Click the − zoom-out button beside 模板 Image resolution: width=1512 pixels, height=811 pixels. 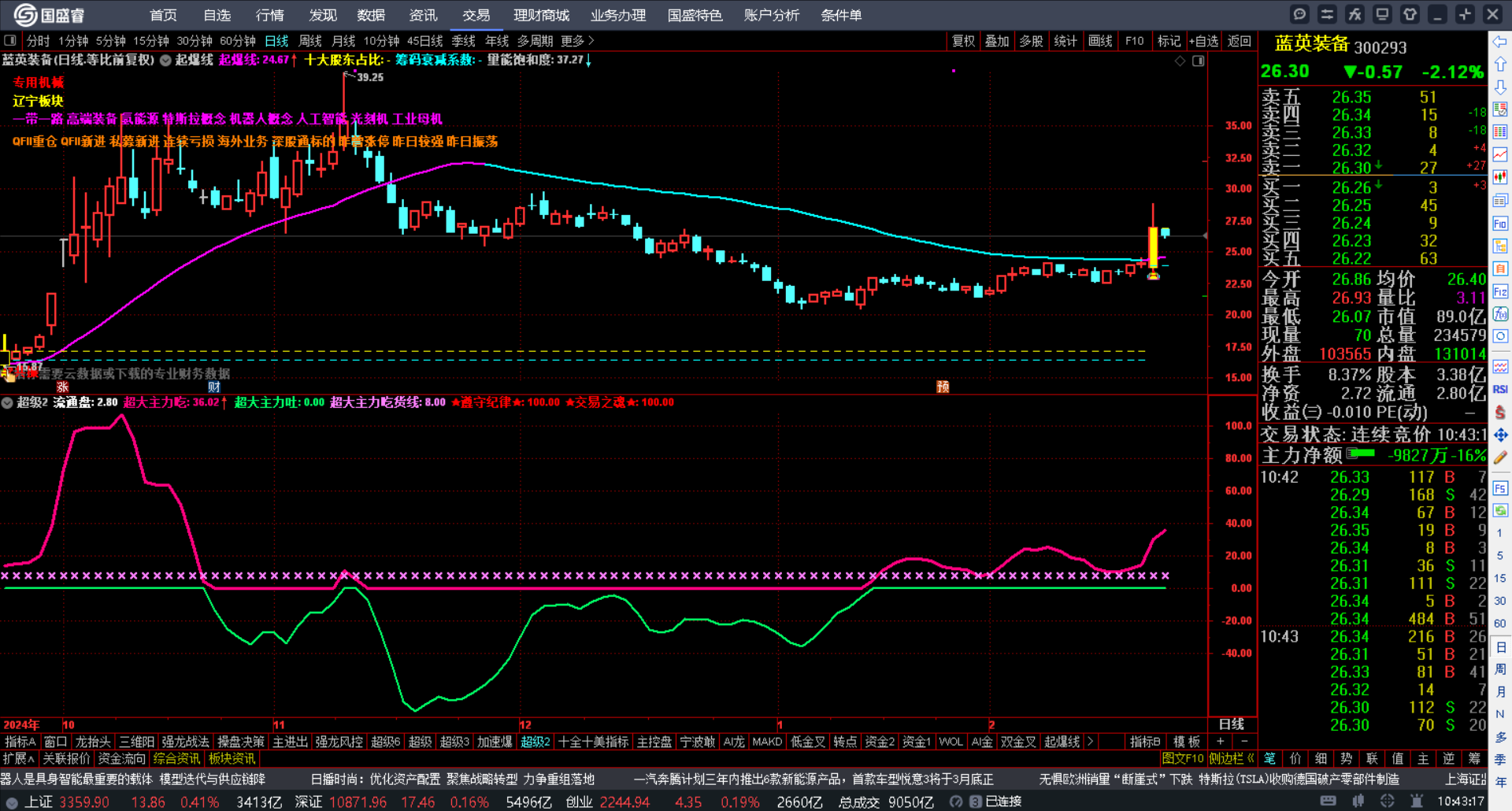coord(1244,742)
